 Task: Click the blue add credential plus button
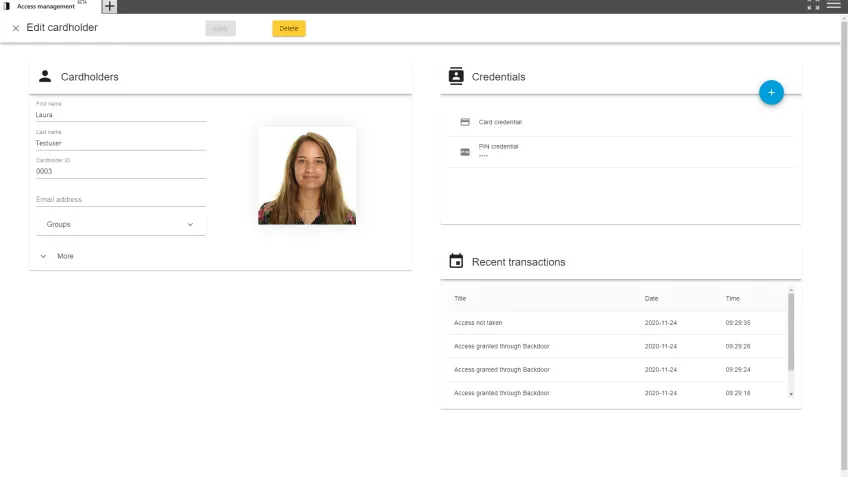click(771, 92)
